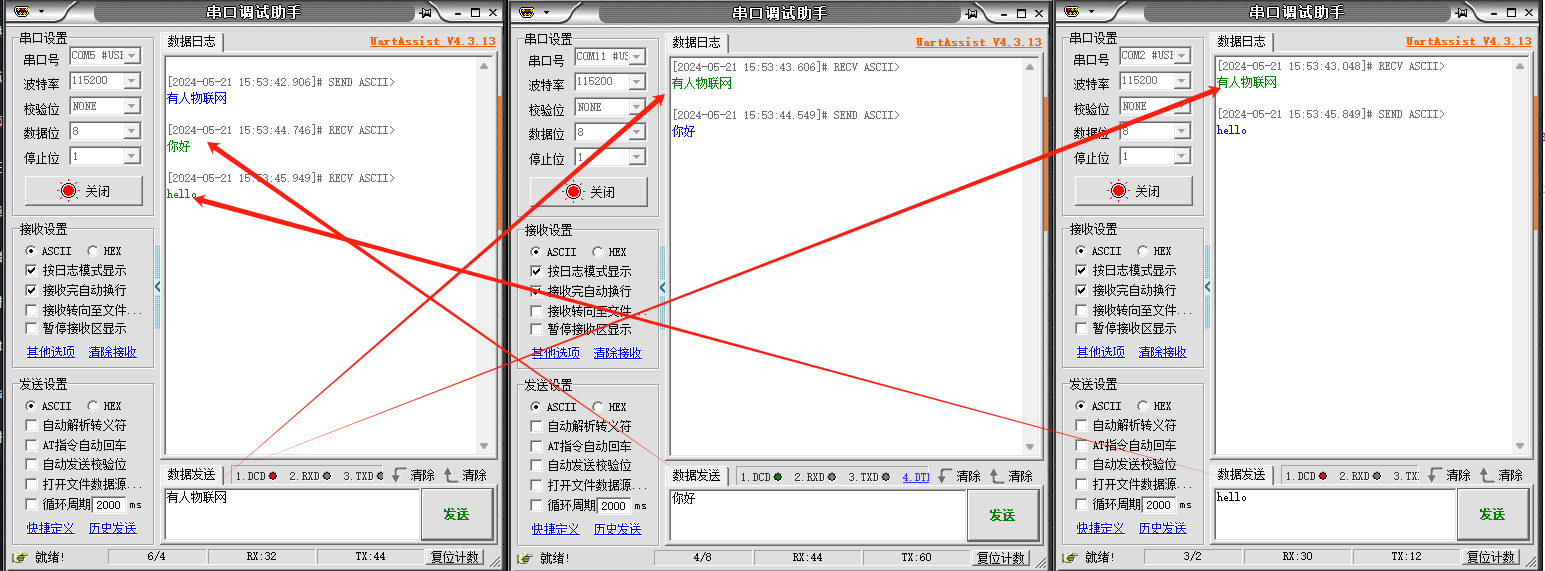The height and width of the screenshot is (571, 1545).
Task: Open 历史发送 link in COM2 window
Action: coord(1163,528)
